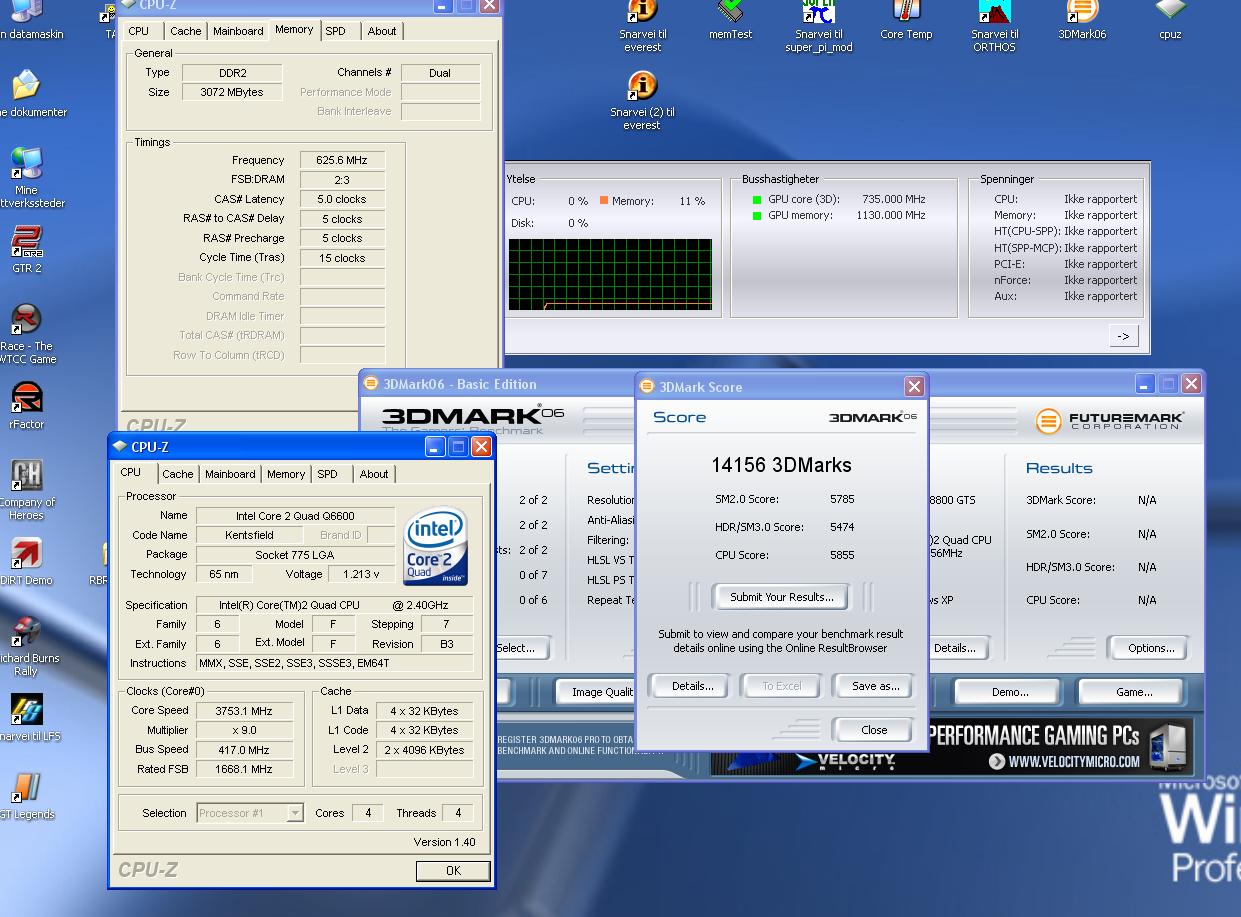Launch the Richard Burns Rally icon
Image resolution: width=1241 pixels, height=917 pixels.
[x=27, y=632]
